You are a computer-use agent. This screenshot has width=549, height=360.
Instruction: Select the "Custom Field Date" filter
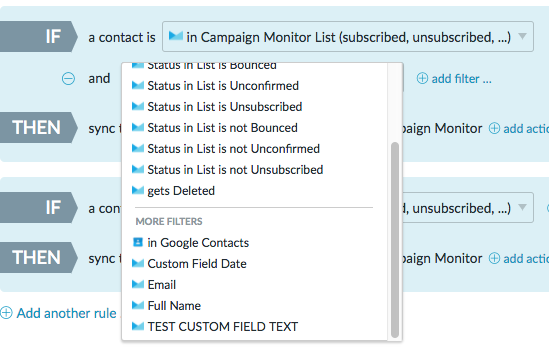197,264
